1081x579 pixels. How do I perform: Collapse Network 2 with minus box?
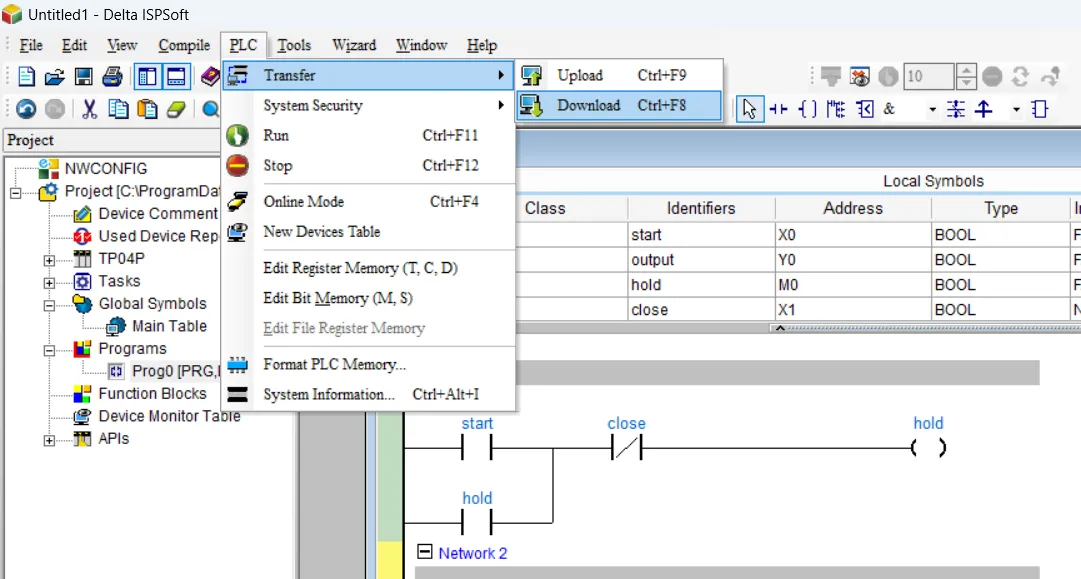coord(425,551)
